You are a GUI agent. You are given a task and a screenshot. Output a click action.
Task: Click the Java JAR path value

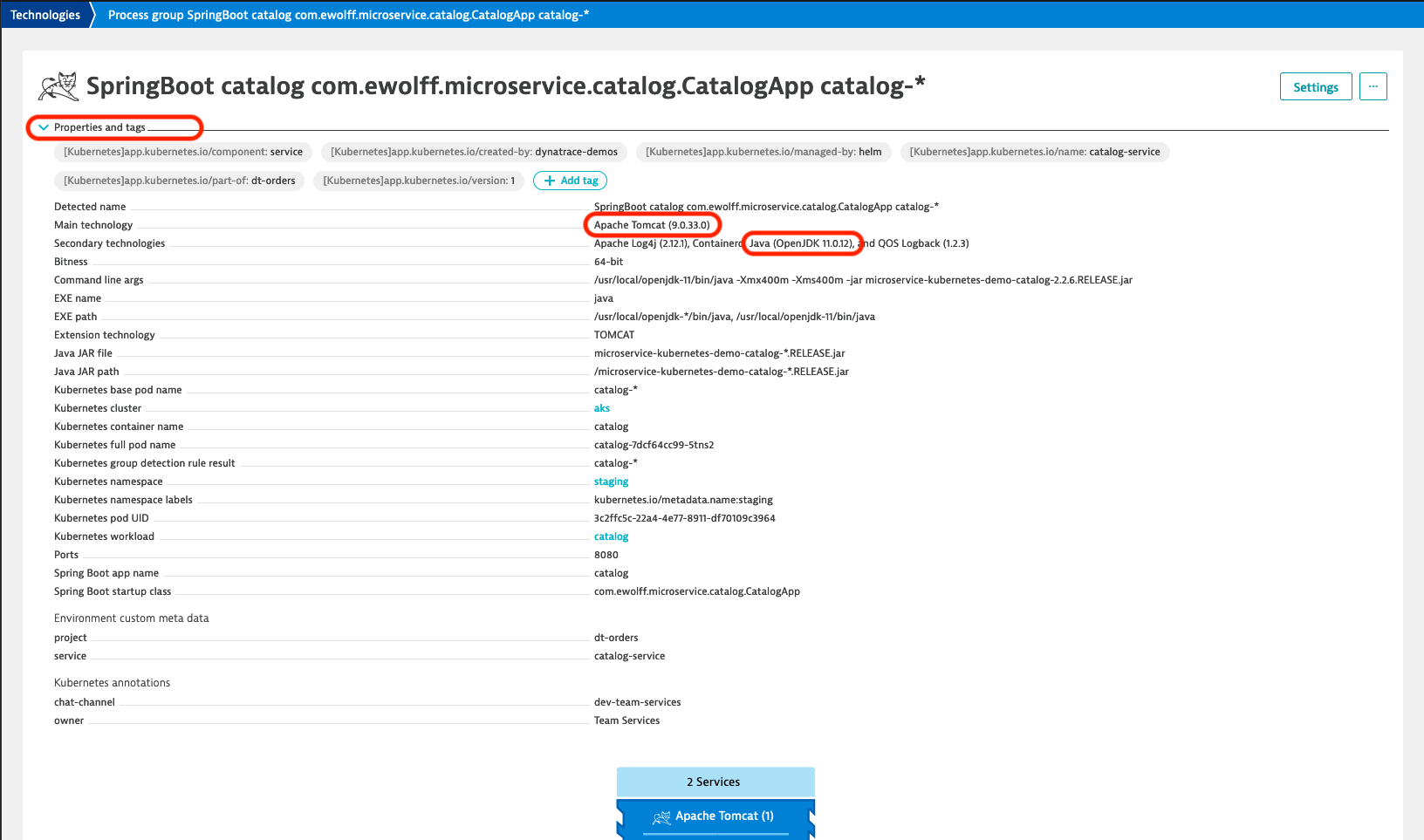722,372
